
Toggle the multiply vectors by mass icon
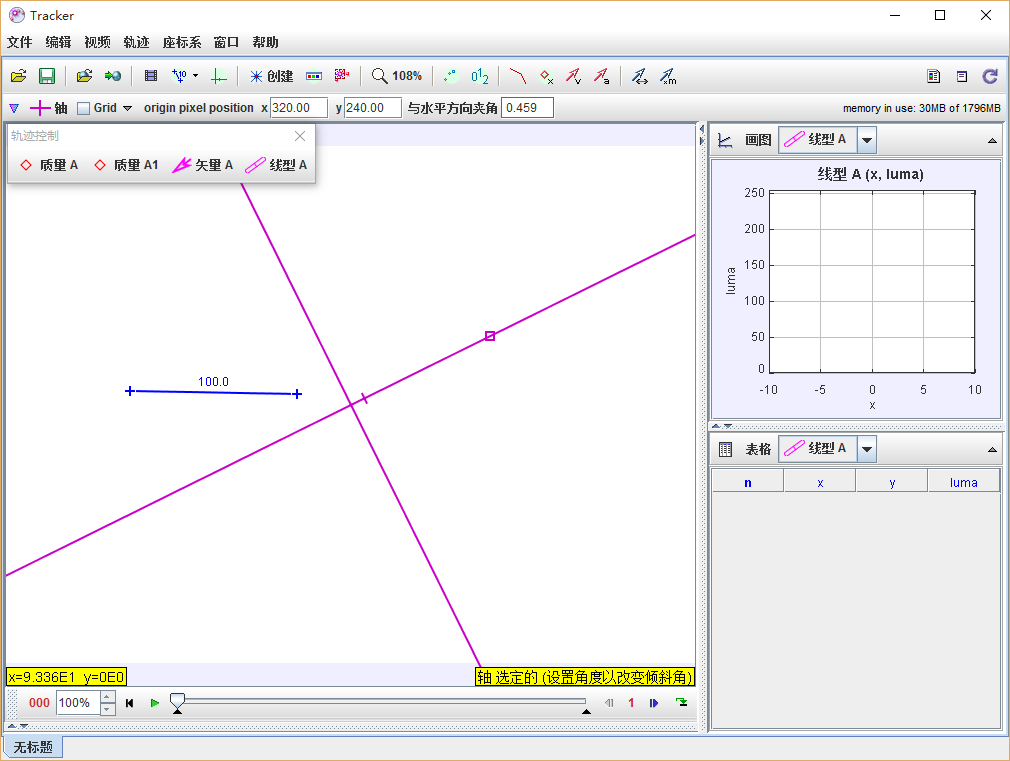[668, 76]
